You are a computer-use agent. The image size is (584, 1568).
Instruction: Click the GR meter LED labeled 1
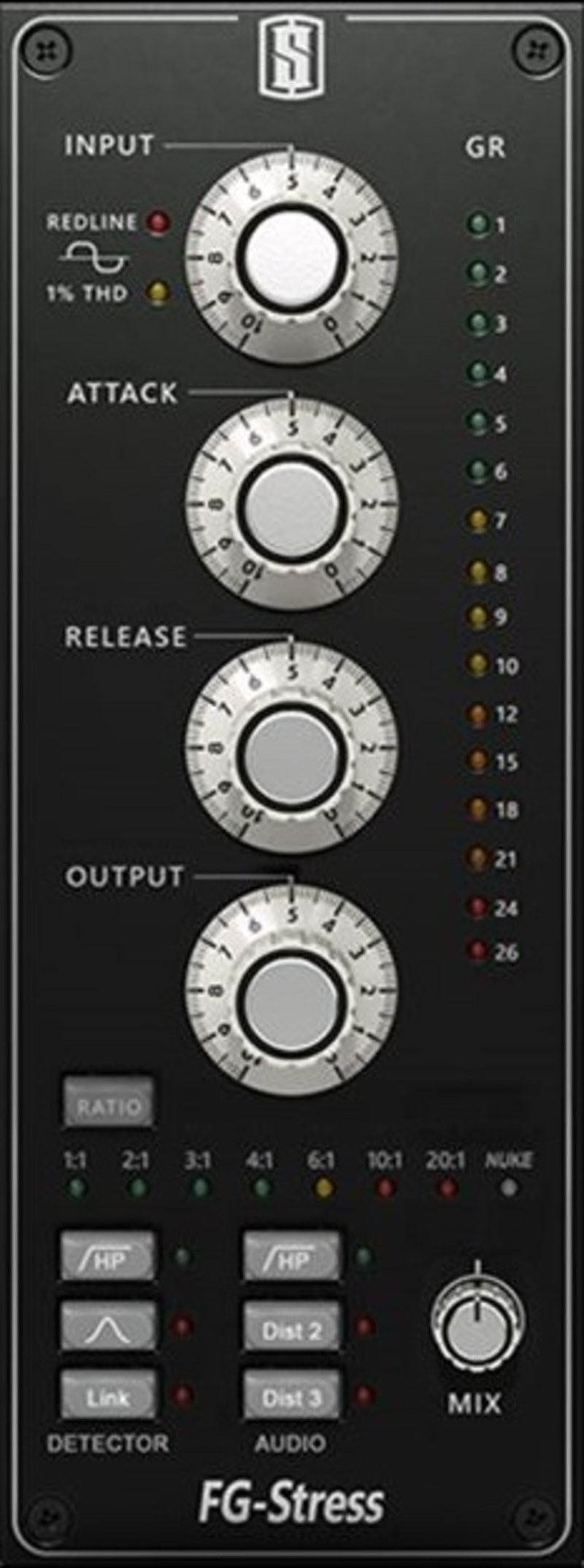pos(477,223)
